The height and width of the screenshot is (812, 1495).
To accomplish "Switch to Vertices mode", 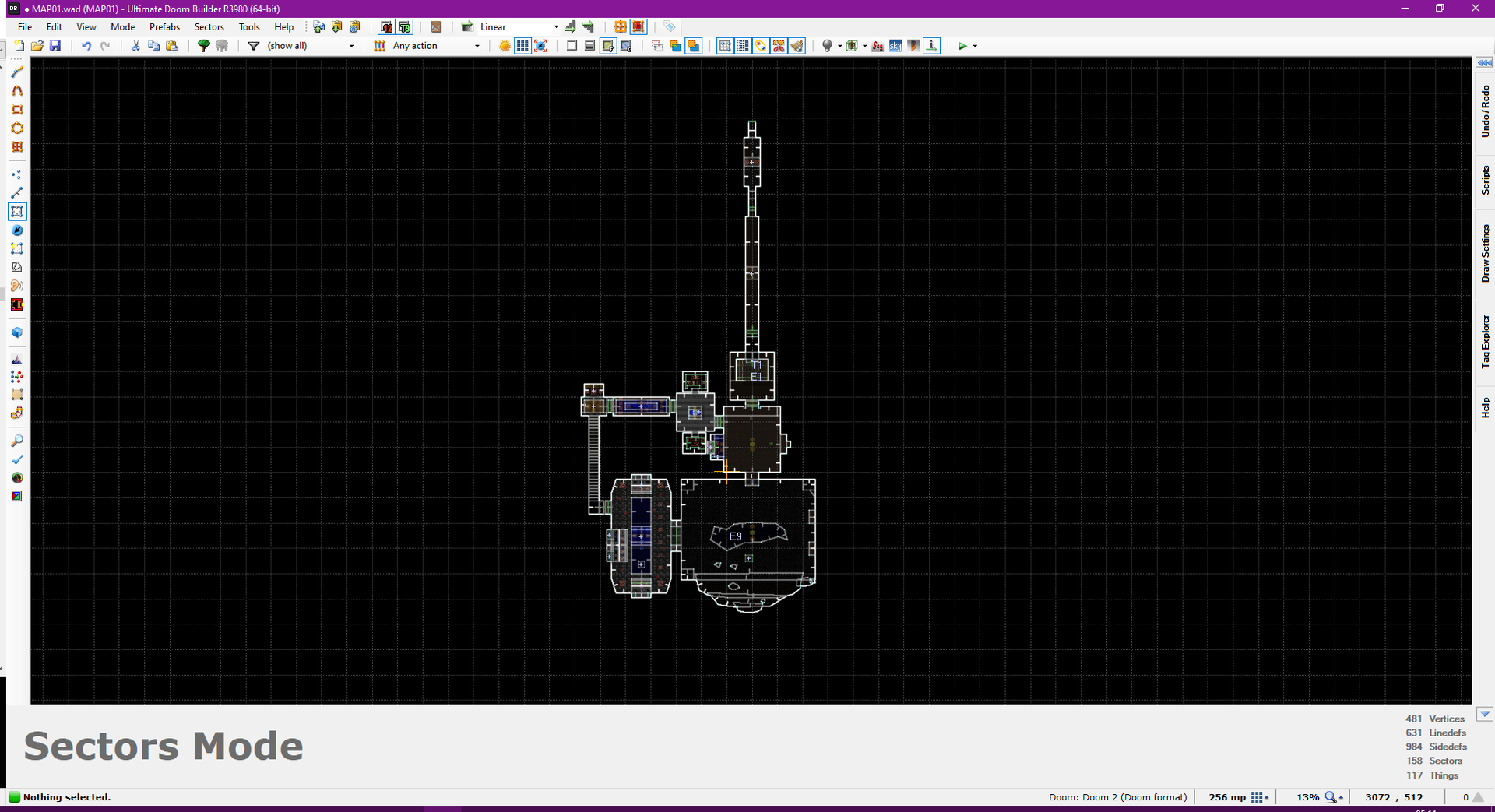I will (x=17, y=174).
